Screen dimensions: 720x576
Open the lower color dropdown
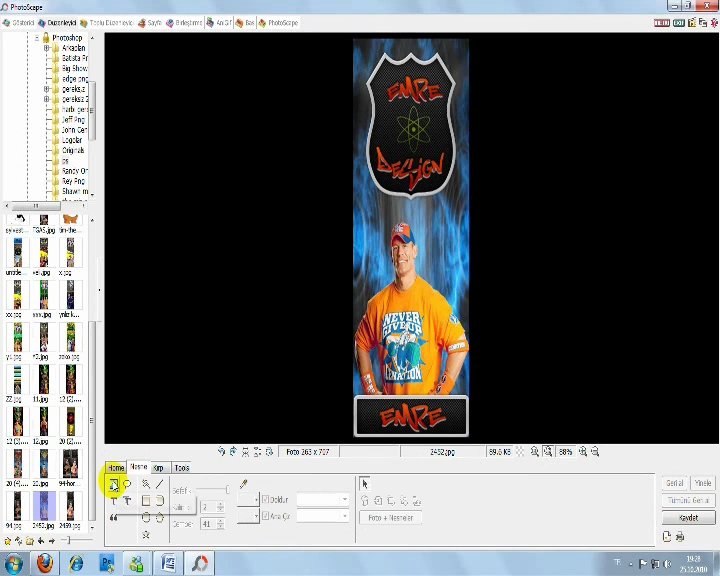coord(248,516)
